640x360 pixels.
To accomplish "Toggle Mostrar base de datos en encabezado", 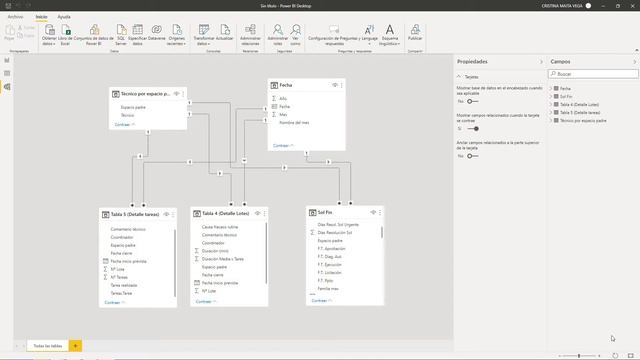I will coord(472,101).
